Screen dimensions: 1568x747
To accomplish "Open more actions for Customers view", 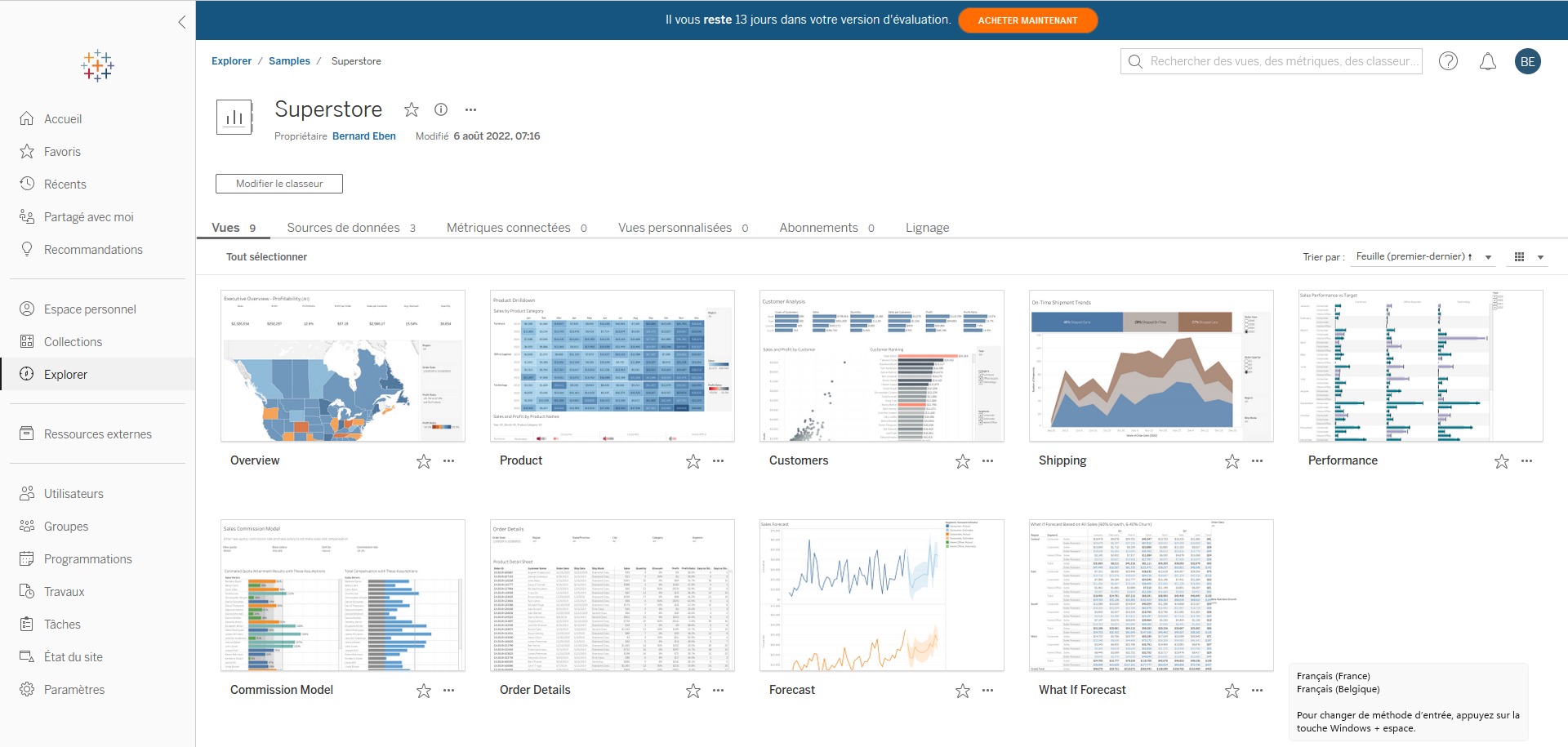I will 987,461.
